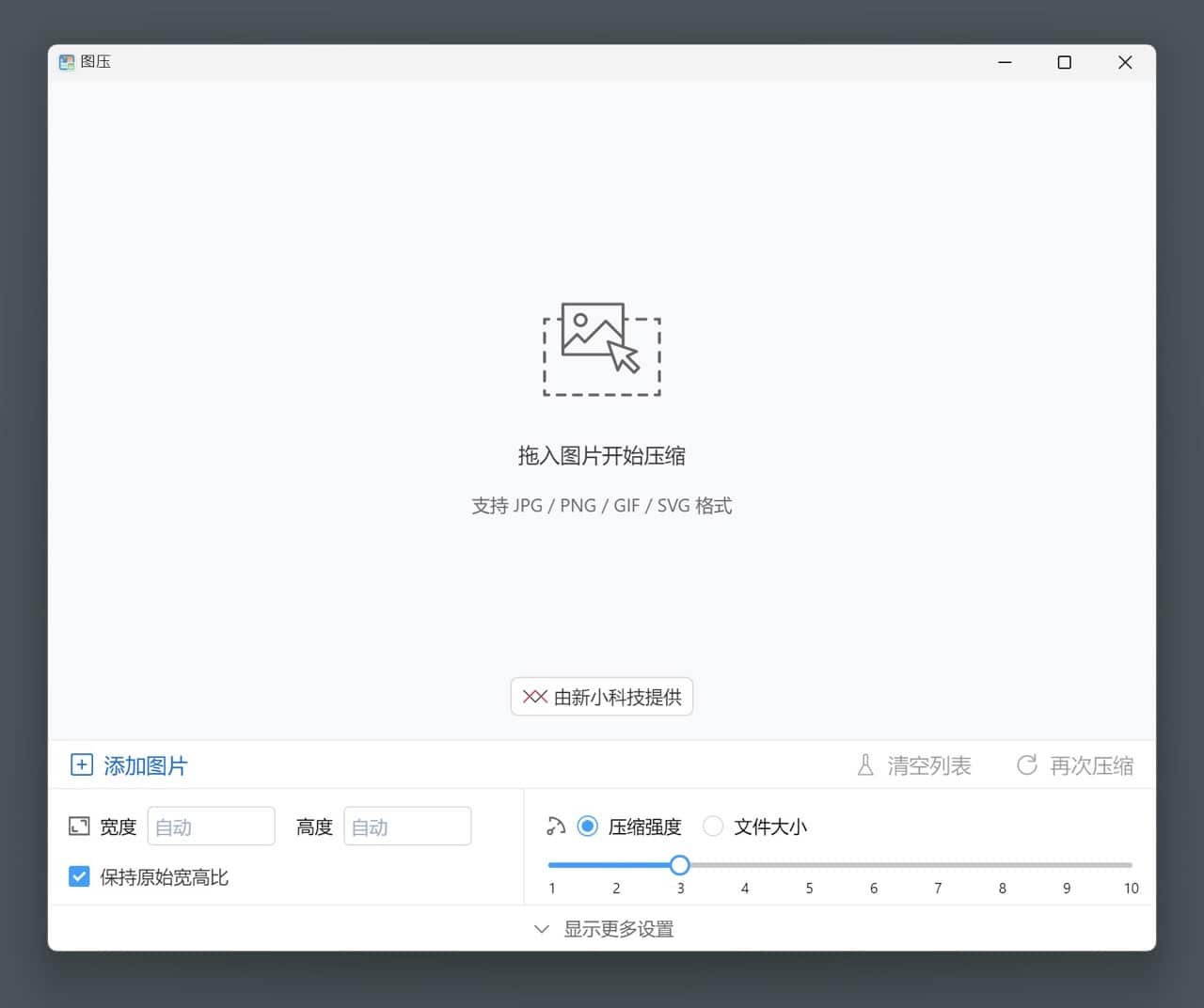Focus the 宽度 width input field
Screen dimensions: 1204x1008
(x=212, y=827)
